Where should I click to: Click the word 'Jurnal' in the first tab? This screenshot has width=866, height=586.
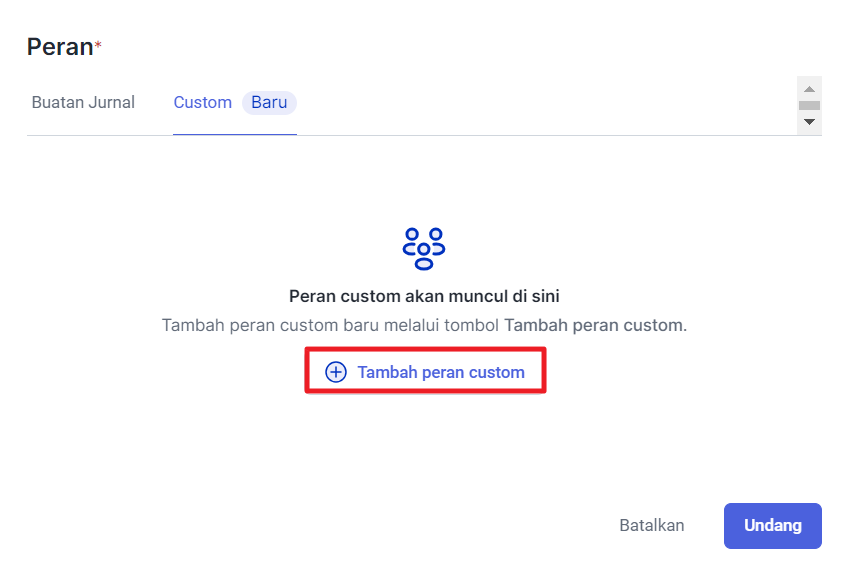click(x=111, y=102)
